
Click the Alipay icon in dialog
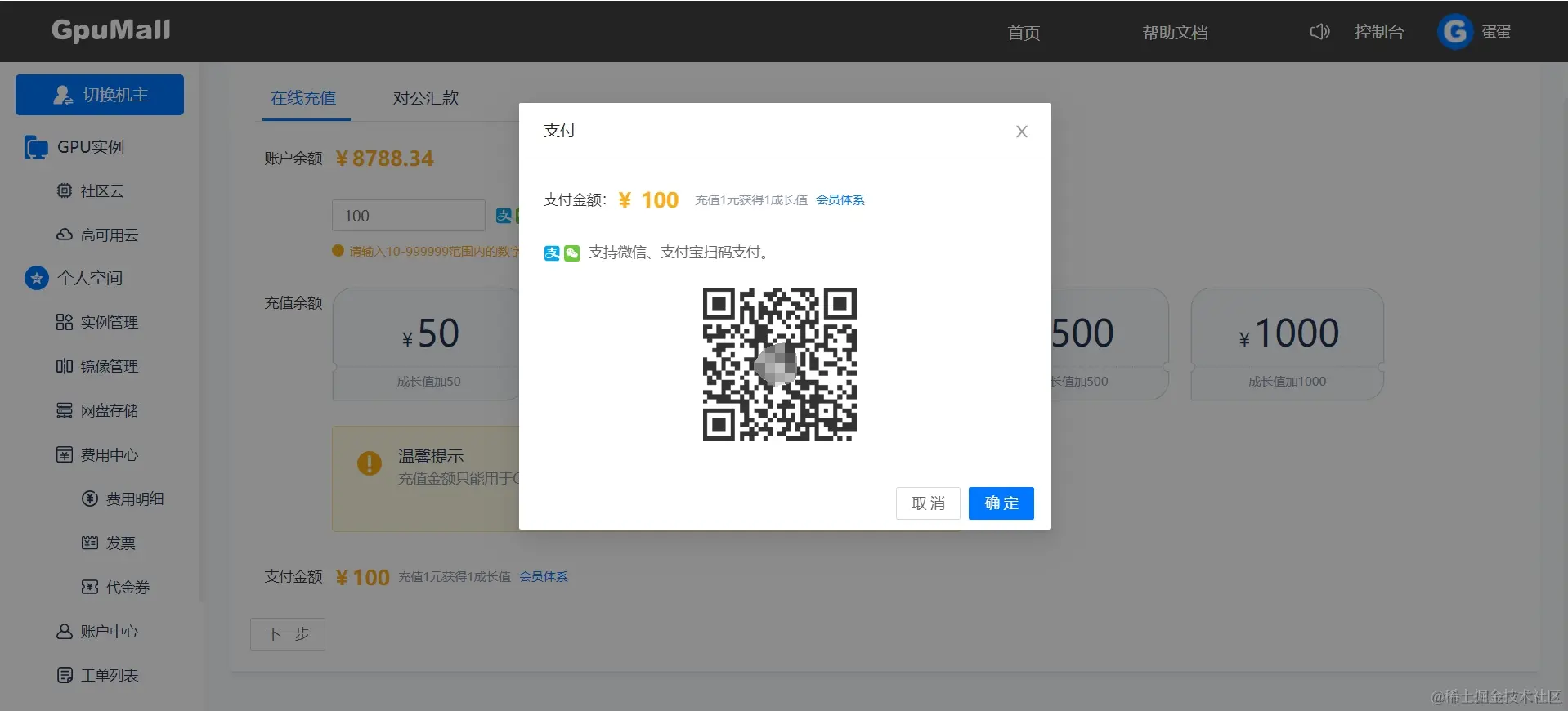[552, 253]
